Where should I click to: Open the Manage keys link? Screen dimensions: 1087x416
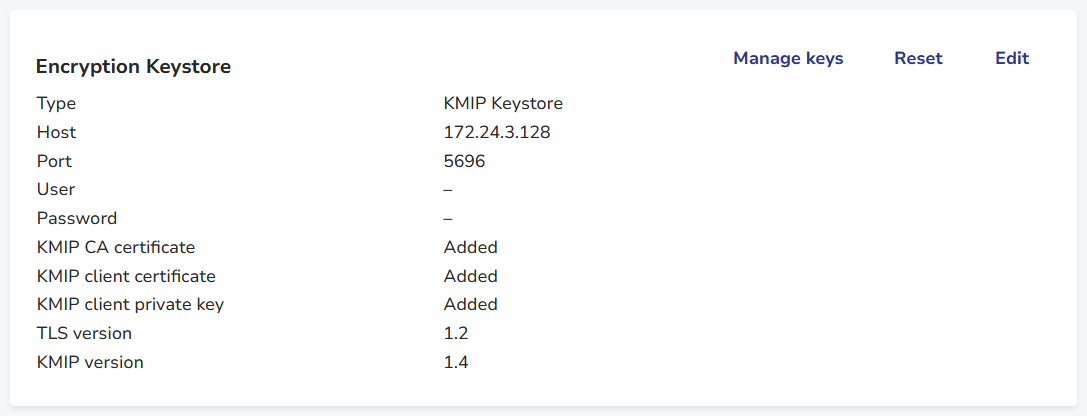tap(788, 58)
